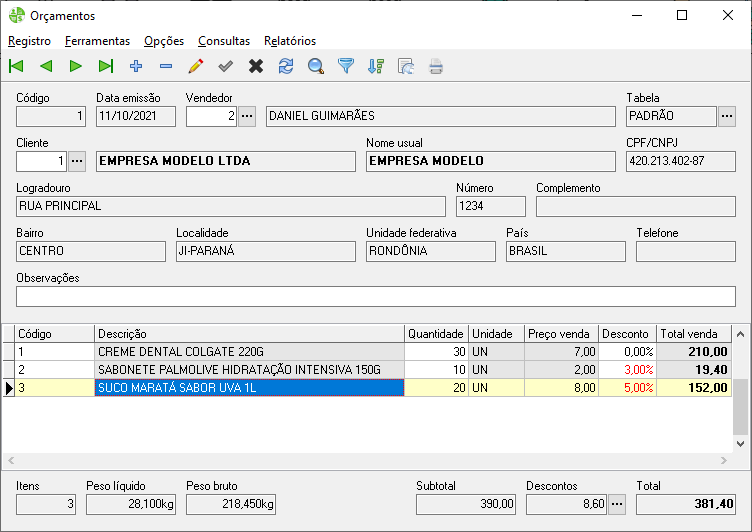Click the pencil edit icon
The image size is (752, 532).
click(x=196, y=67)
